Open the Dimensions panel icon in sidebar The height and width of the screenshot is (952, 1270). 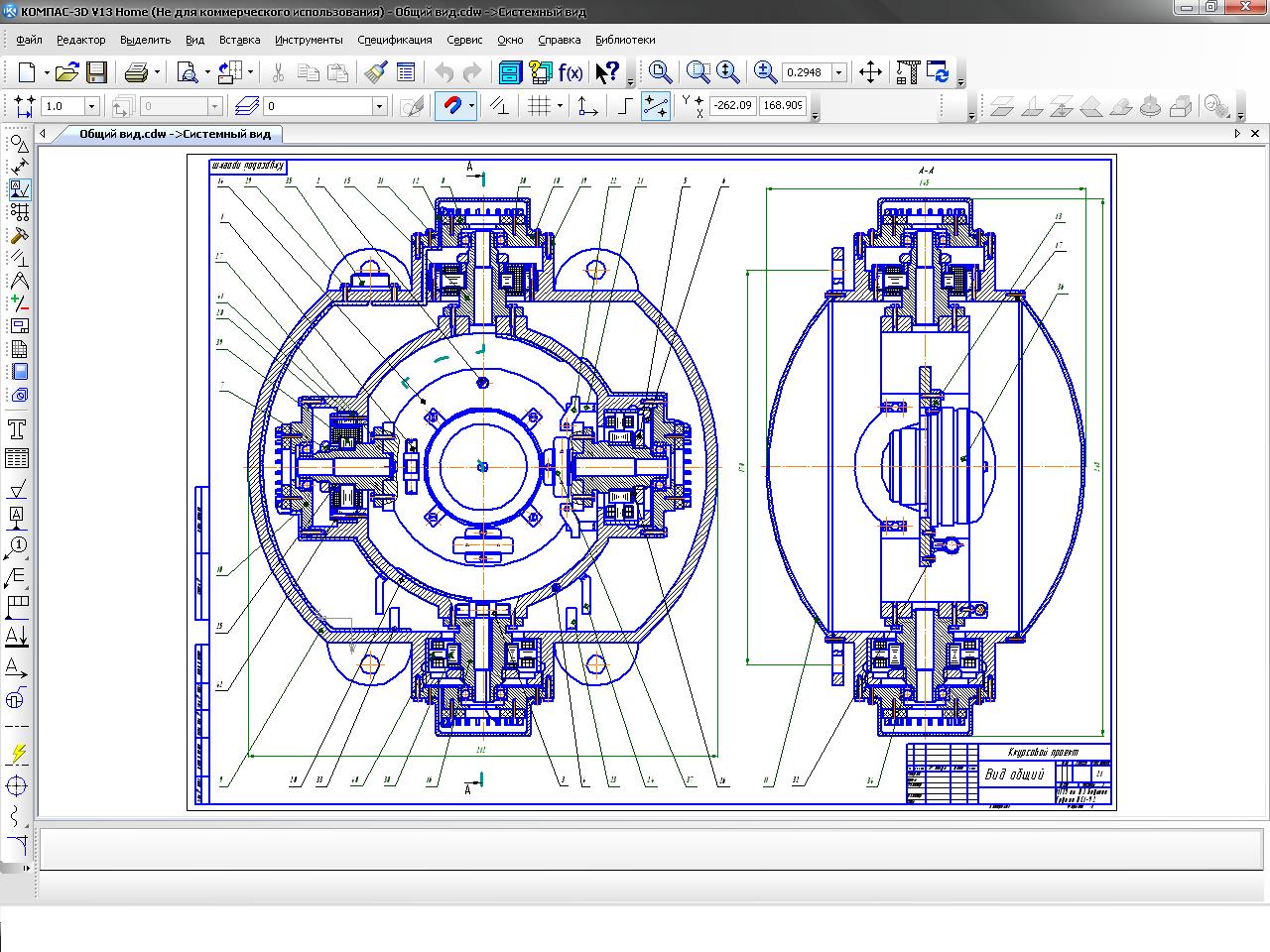(x=18, y=166)
